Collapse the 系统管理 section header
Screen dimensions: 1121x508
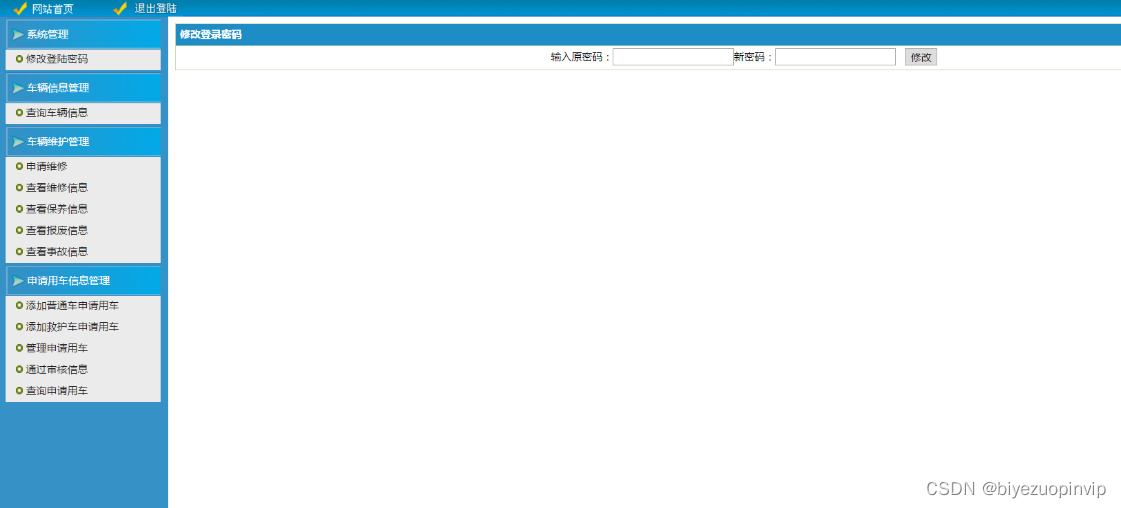point(84,34)
